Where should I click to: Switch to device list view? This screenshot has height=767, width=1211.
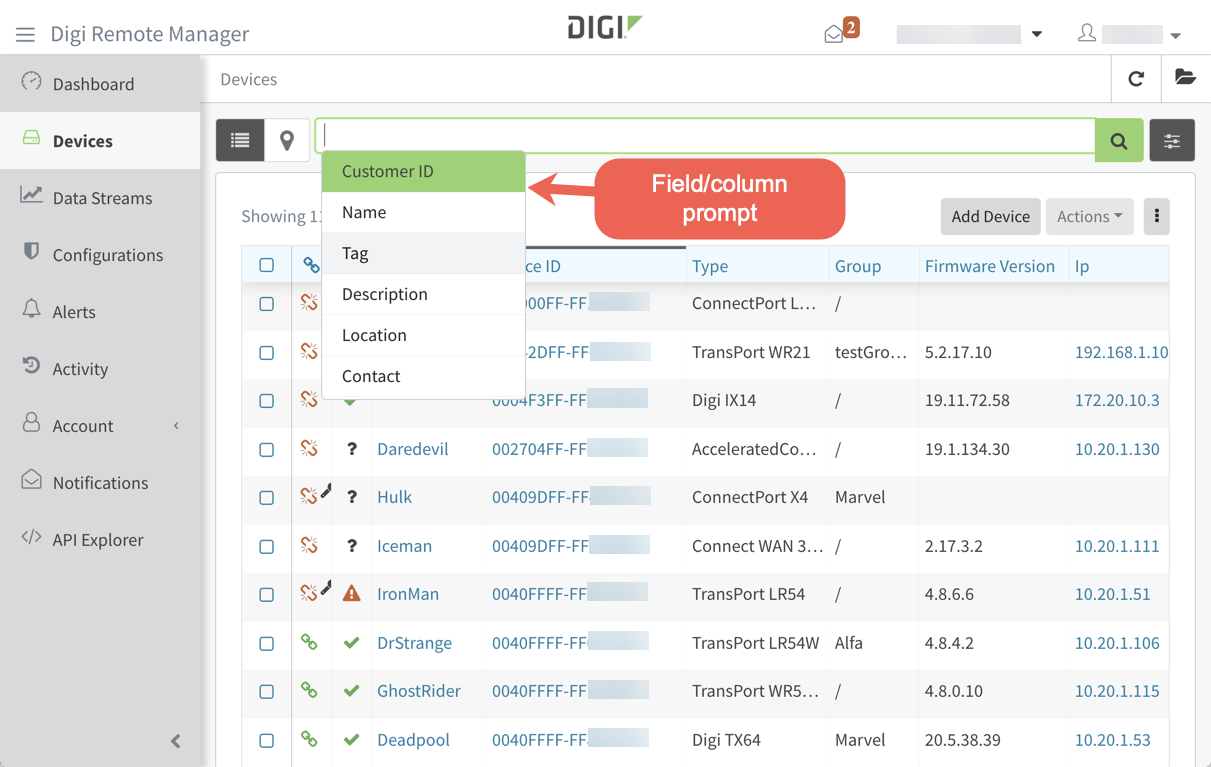tap(240, 141)
